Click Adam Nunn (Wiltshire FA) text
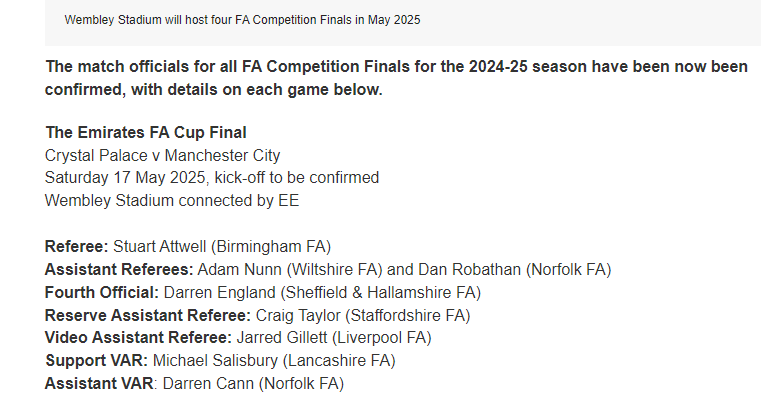 tap(290, 269)
